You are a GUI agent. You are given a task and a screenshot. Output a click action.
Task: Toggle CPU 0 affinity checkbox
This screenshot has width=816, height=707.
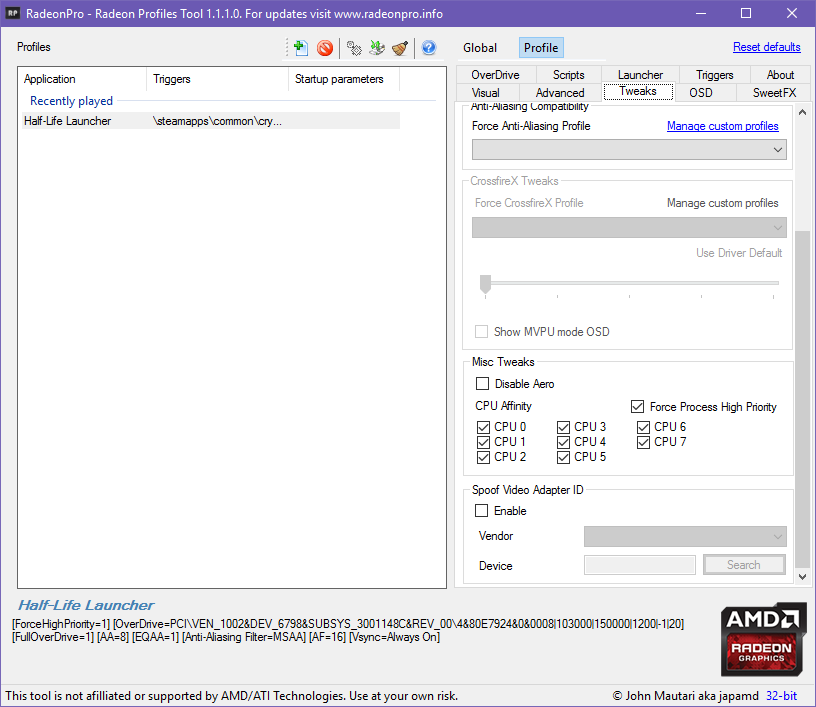pos(483,427)
